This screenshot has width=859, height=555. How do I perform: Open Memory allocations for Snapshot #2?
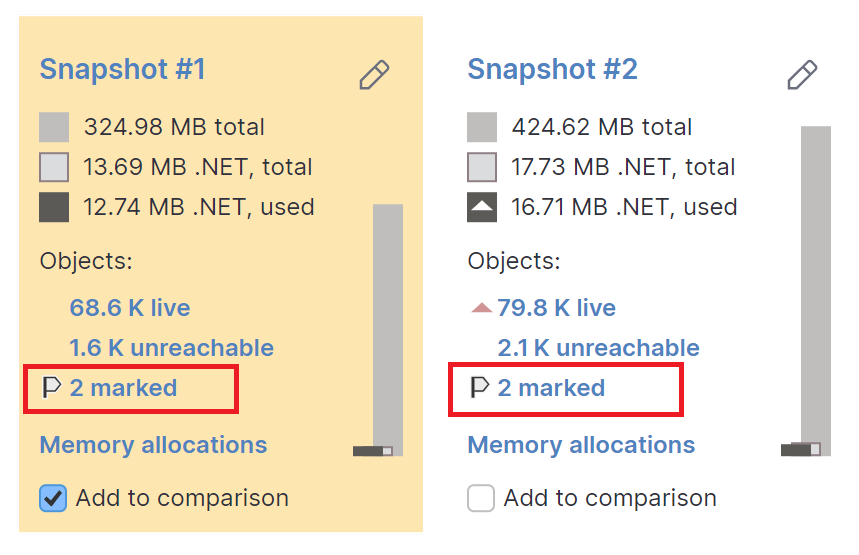click(x=581, y=445)
